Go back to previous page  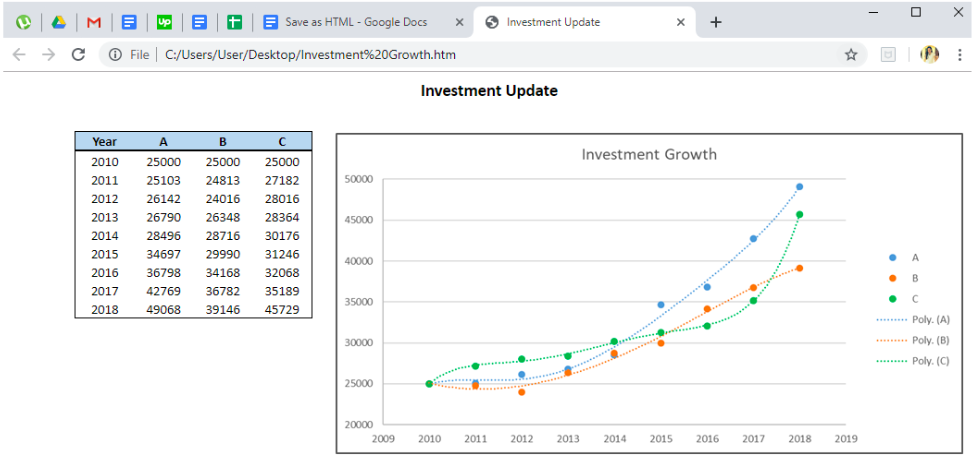pyautogui.click(x=19, y=55)
